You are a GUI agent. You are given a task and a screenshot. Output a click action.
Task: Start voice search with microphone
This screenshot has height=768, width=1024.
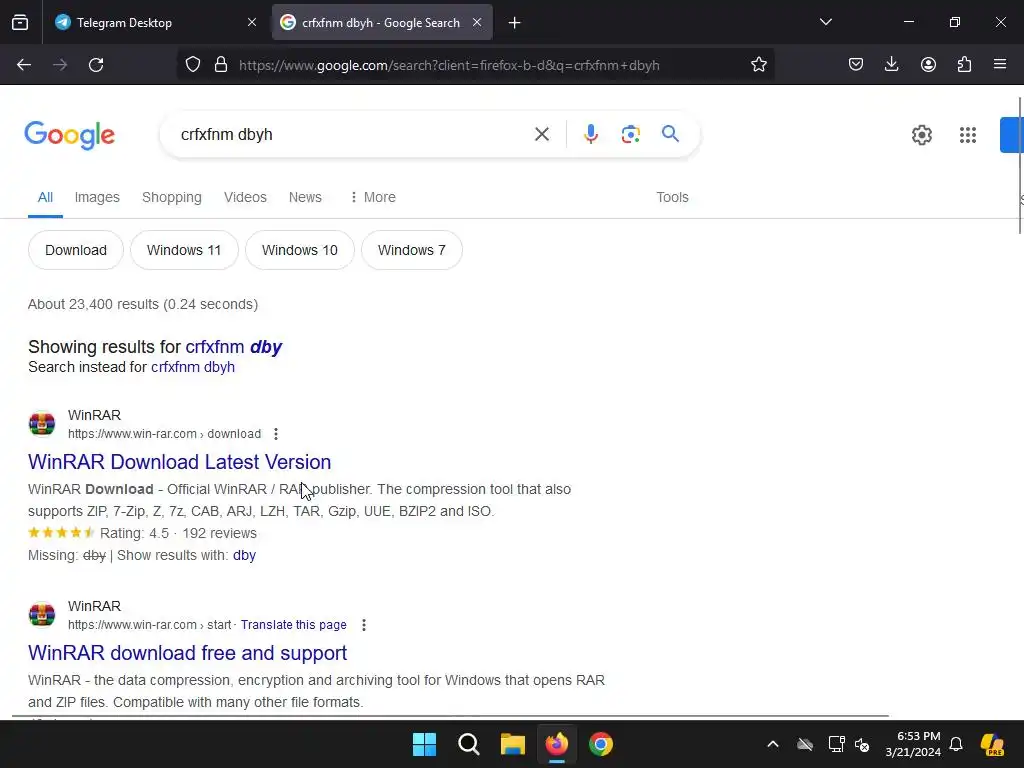[x=590, y=135]
